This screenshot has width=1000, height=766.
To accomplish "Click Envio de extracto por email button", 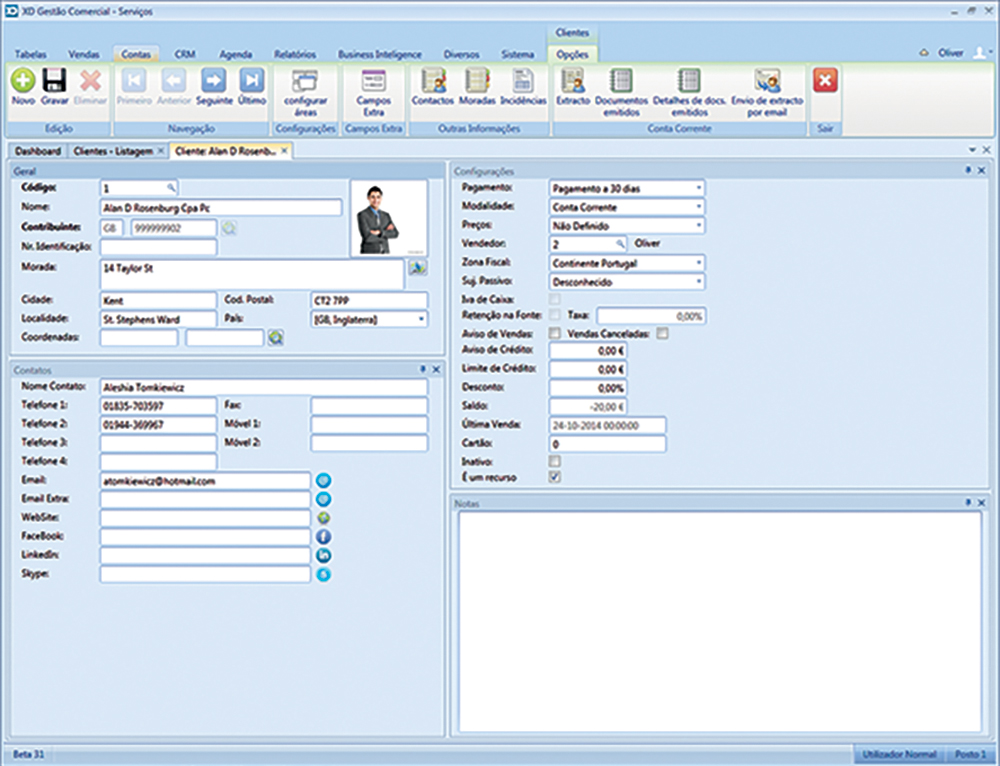I will 768,82.
